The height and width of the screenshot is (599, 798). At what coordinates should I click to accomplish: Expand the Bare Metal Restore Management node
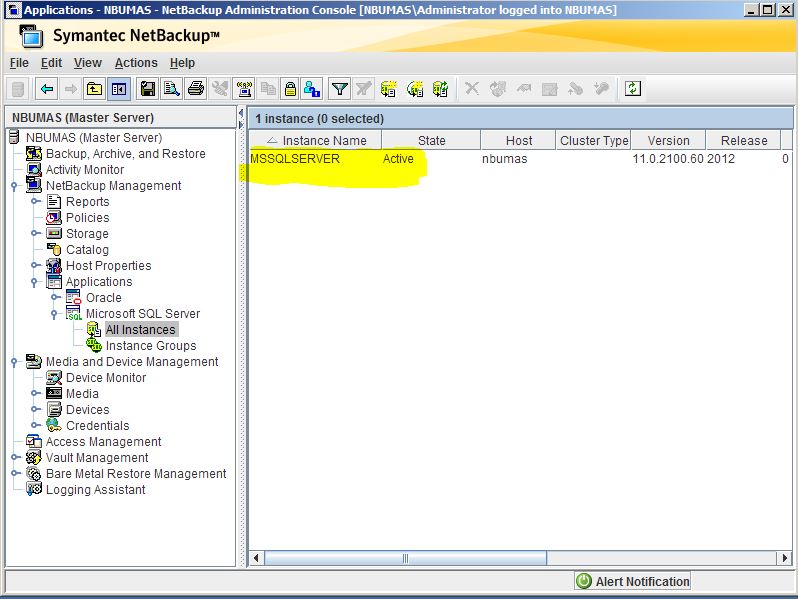[15, 473]
